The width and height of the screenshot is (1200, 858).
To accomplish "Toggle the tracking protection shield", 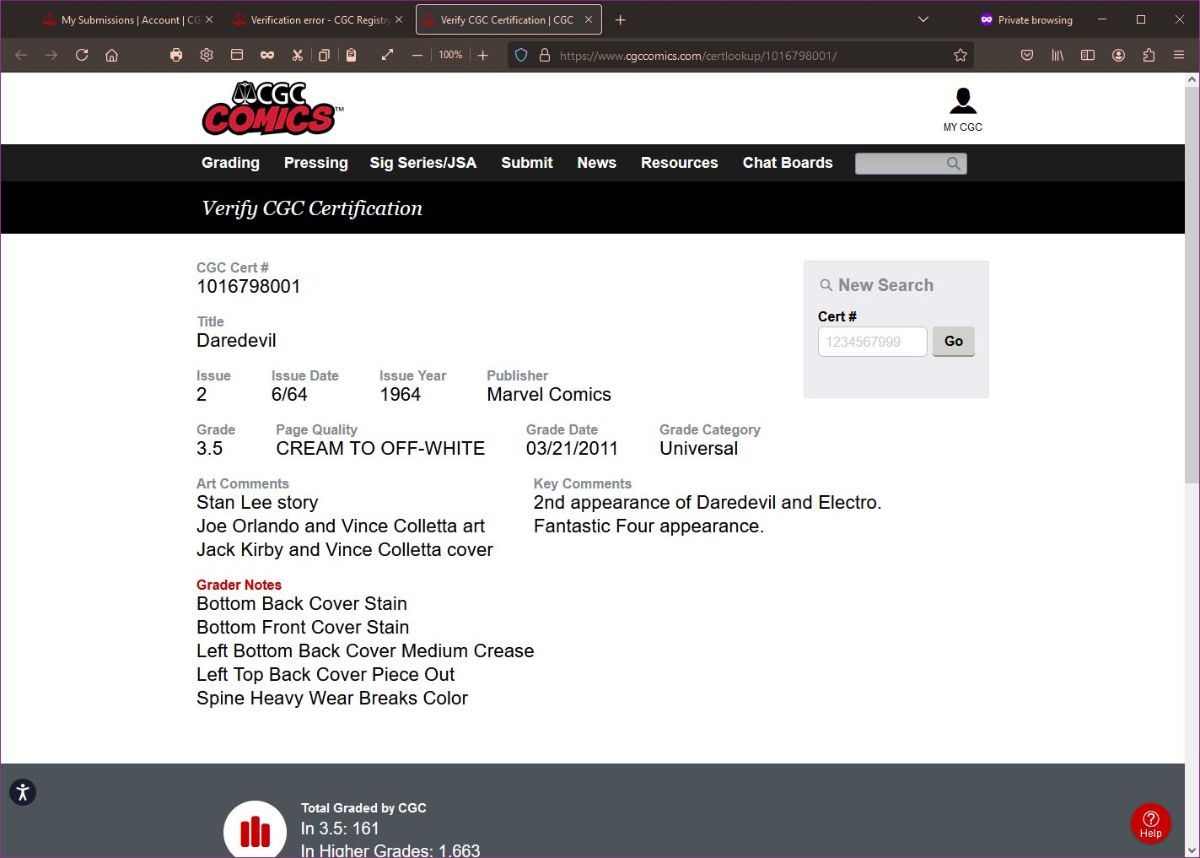I will [520, 55].
